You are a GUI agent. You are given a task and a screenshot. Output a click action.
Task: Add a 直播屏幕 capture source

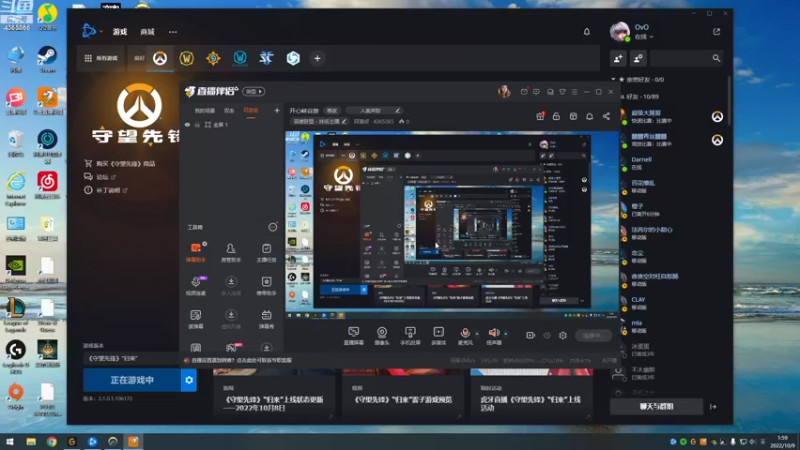click(x=354, y=336)
